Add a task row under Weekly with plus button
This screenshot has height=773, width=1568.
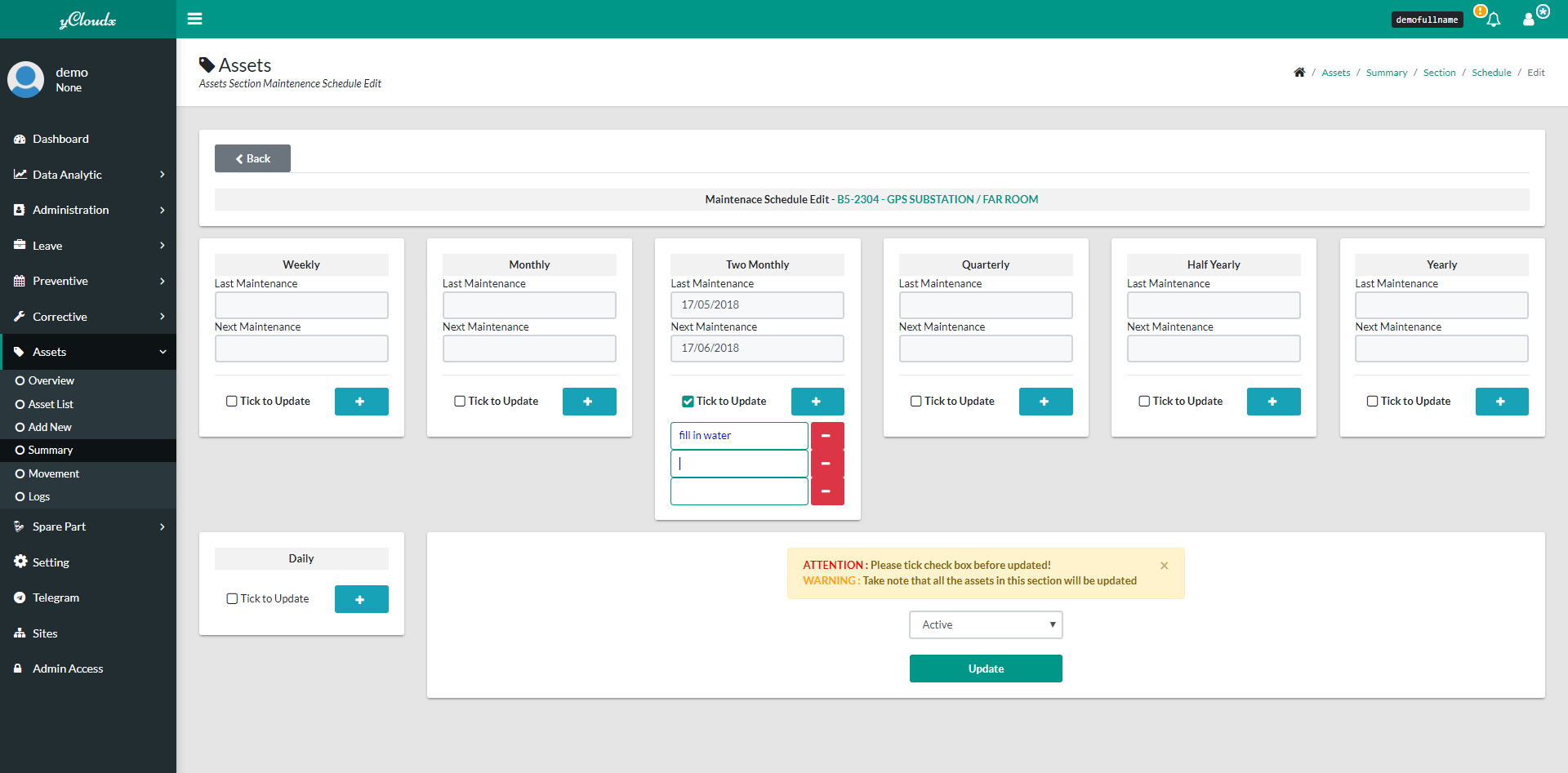pos(361,402)
